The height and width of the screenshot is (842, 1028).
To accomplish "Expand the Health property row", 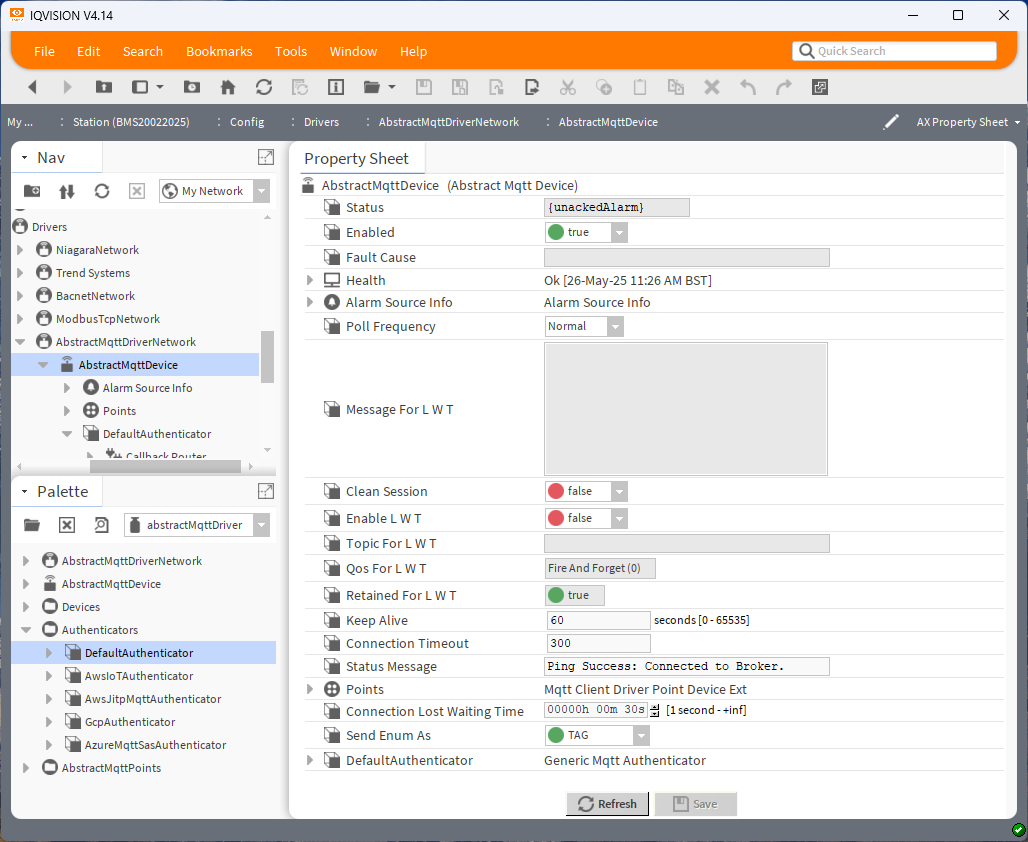I will point(310,280).
